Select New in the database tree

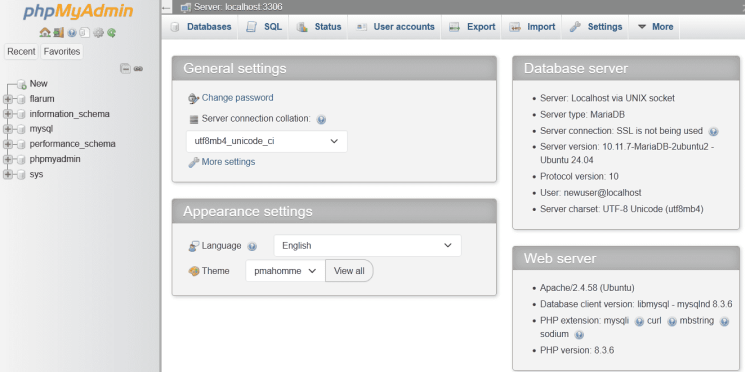(38, 84)
